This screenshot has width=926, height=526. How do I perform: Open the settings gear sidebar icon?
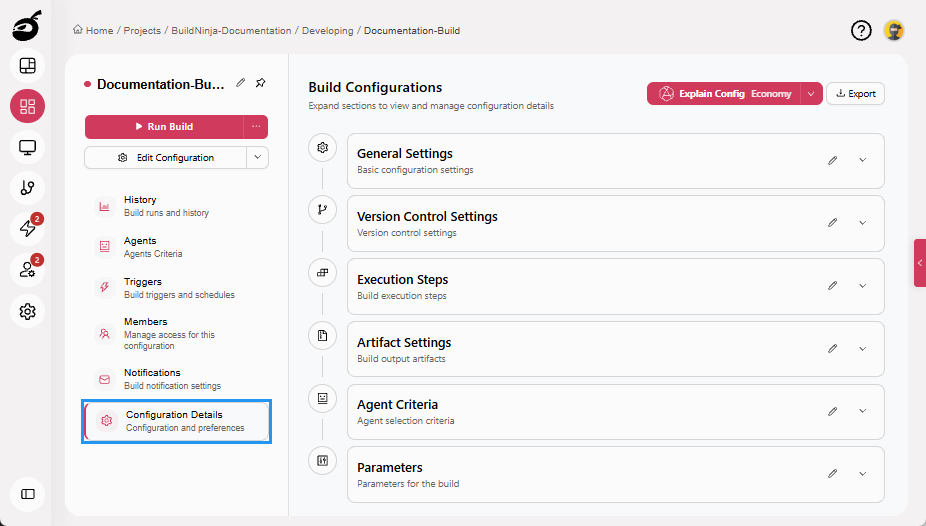pyautogui.click(x=28, y=311)
